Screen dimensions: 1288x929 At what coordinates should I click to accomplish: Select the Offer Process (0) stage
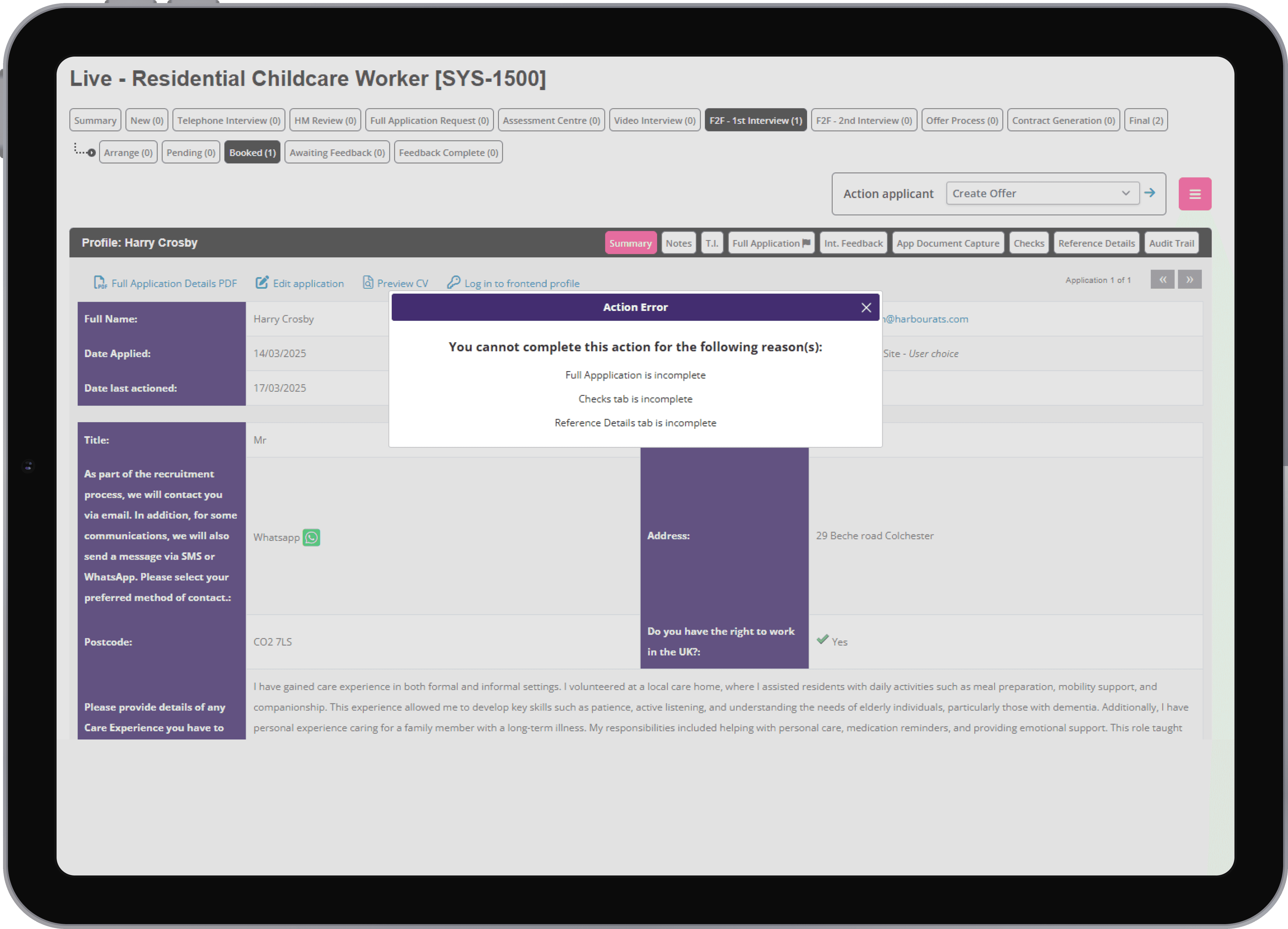[x=962, y=120]
